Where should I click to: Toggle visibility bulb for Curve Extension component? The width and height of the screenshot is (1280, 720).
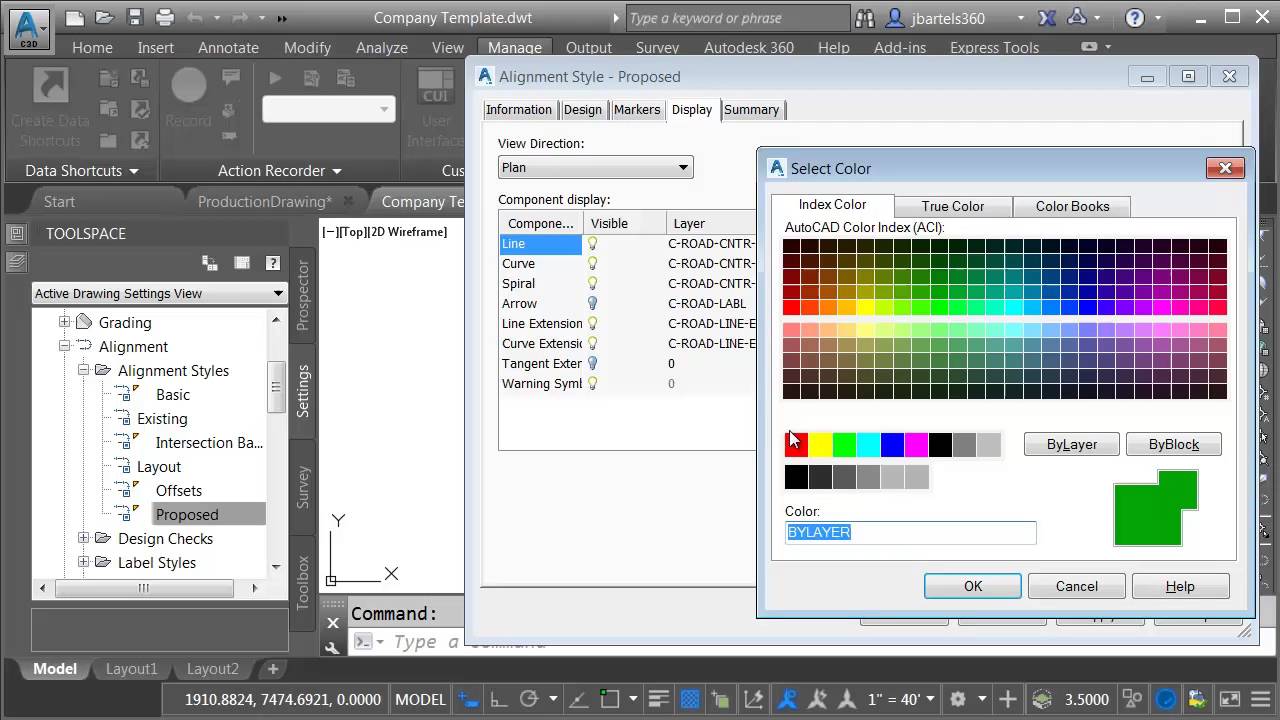(592, 343)
